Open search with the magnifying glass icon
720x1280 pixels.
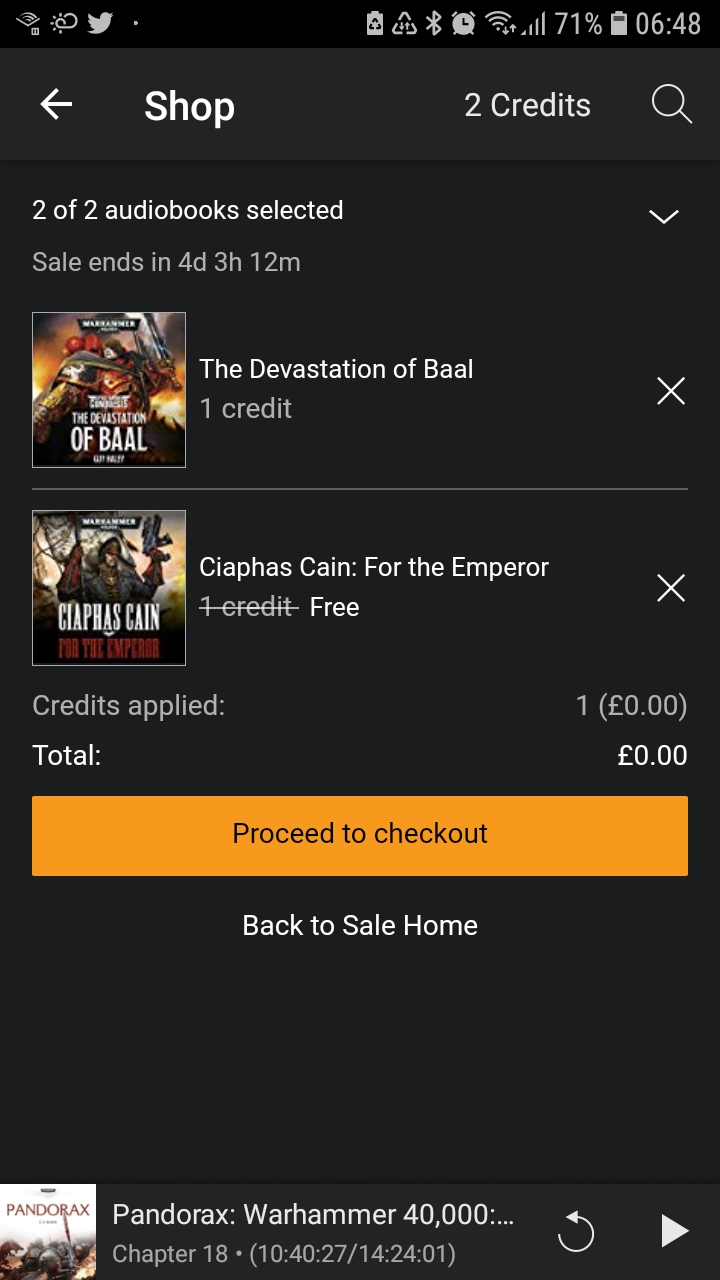(x=671, y=104)
